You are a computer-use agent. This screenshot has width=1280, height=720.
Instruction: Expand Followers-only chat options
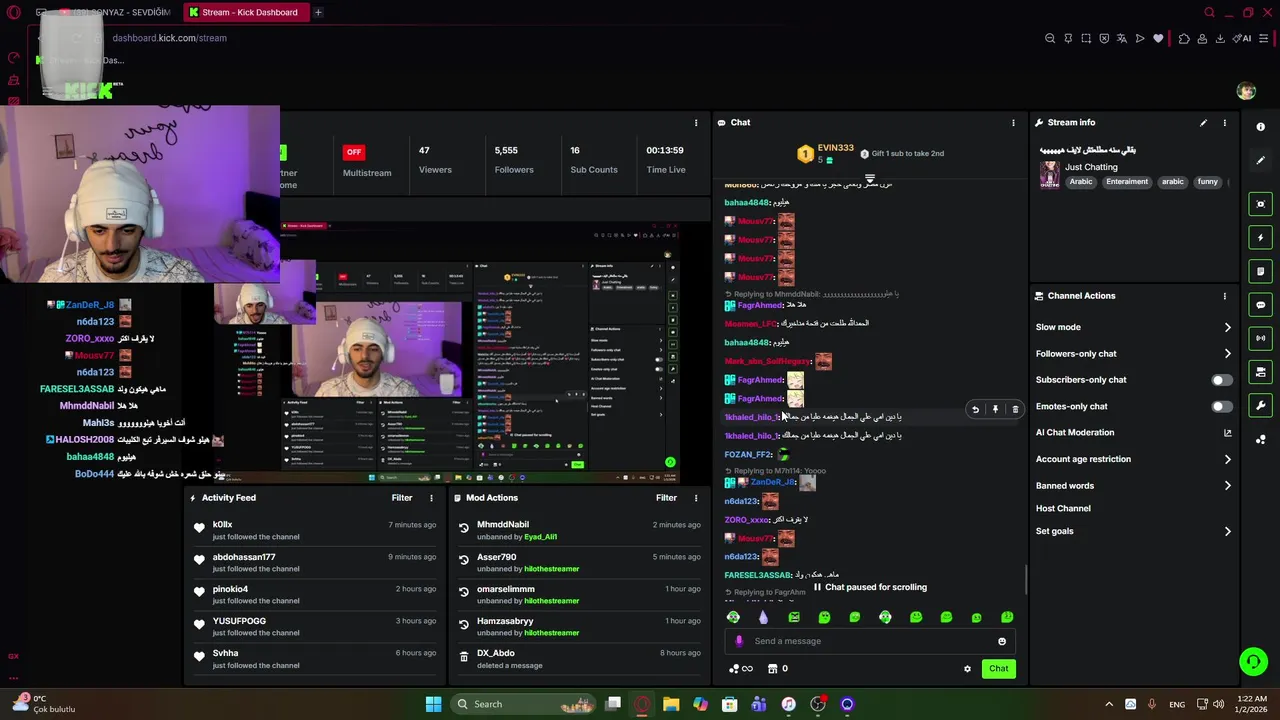point(1134,353)
